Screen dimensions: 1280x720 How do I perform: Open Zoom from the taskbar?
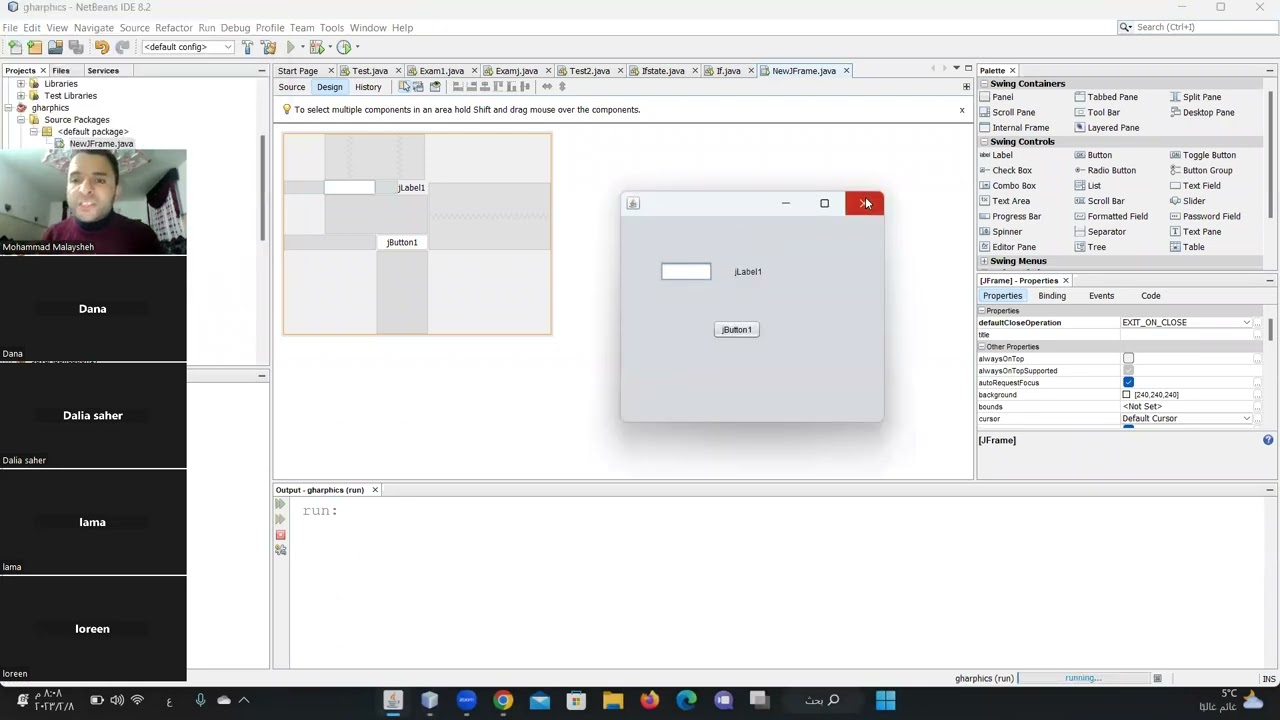[x=466, y=700]
